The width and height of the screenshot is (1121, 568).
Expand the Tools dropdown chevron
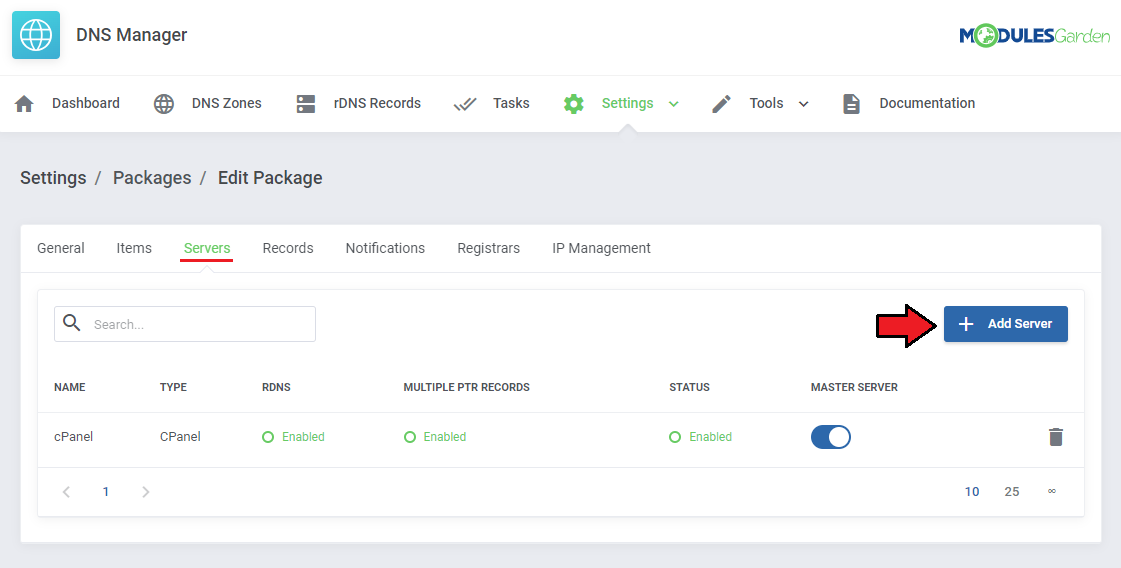click(804, 104)
